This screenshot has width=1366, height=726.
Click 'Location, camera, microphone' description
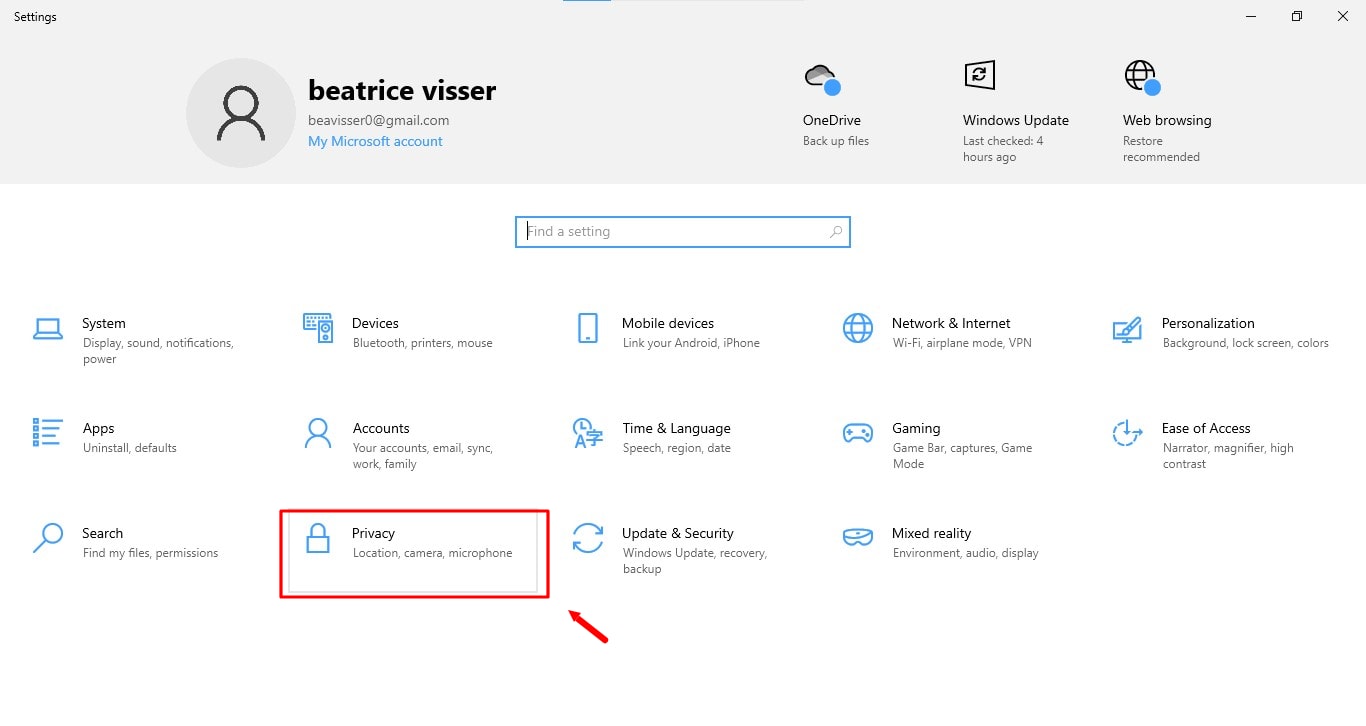[x=432, y=553]
